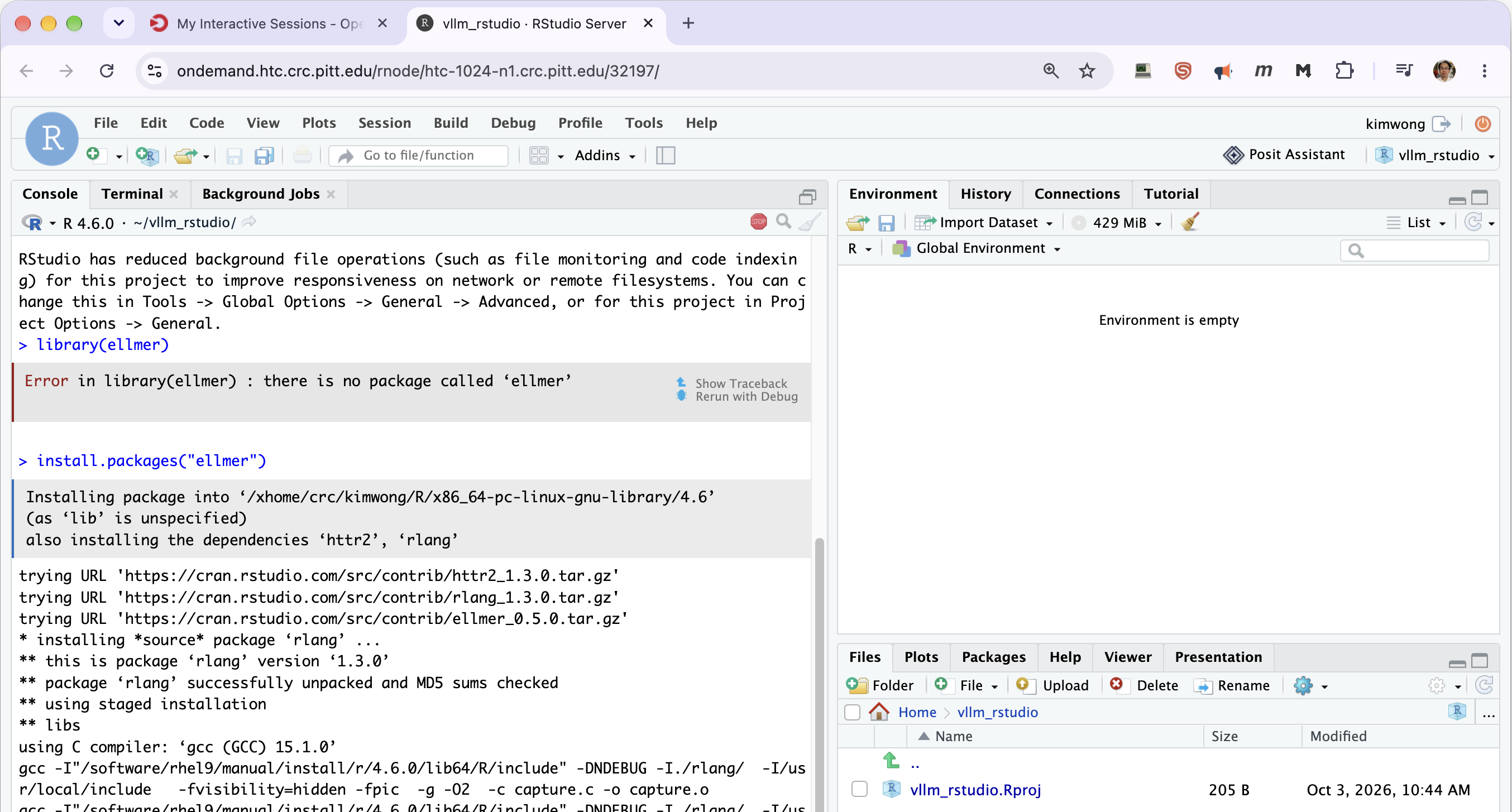
Task: Open the 429 MiB memory usage dropdown
Action: point(1117,222)
